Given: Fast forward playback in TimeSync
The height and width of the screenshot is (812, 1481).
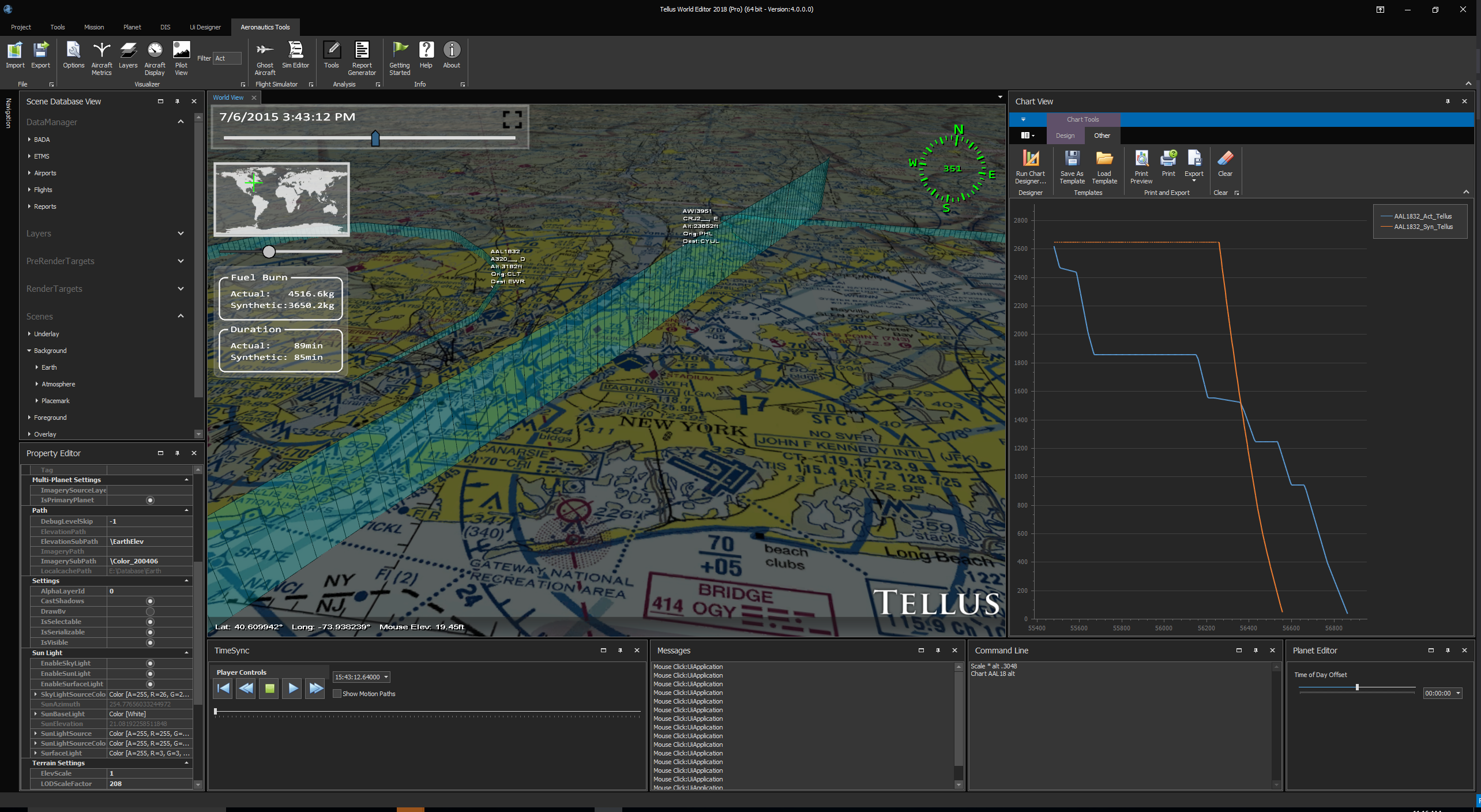Looking at the screenshot, I should (x=316, y=688).
